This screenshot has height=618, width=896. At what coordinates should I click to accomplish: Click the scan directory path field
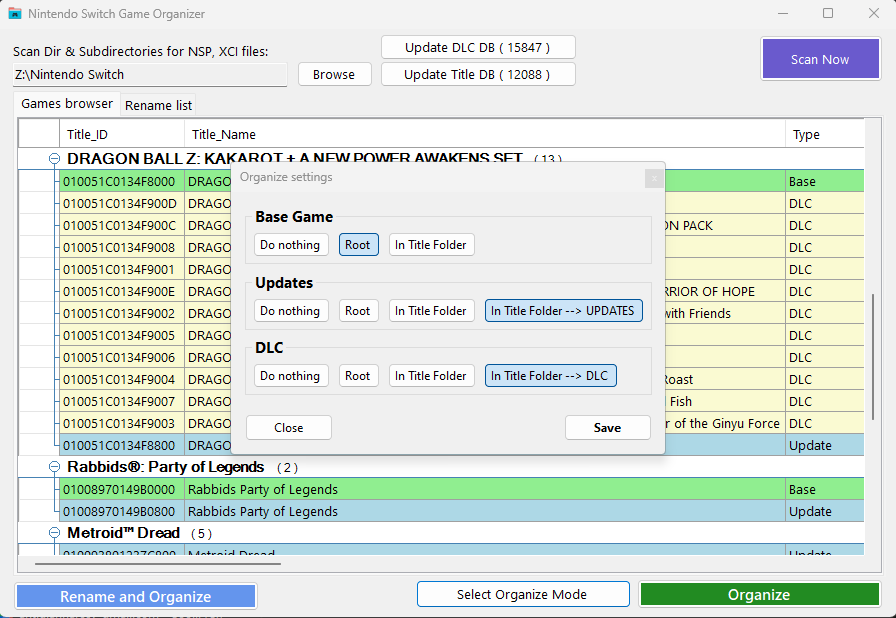click(x=150, y=75)
